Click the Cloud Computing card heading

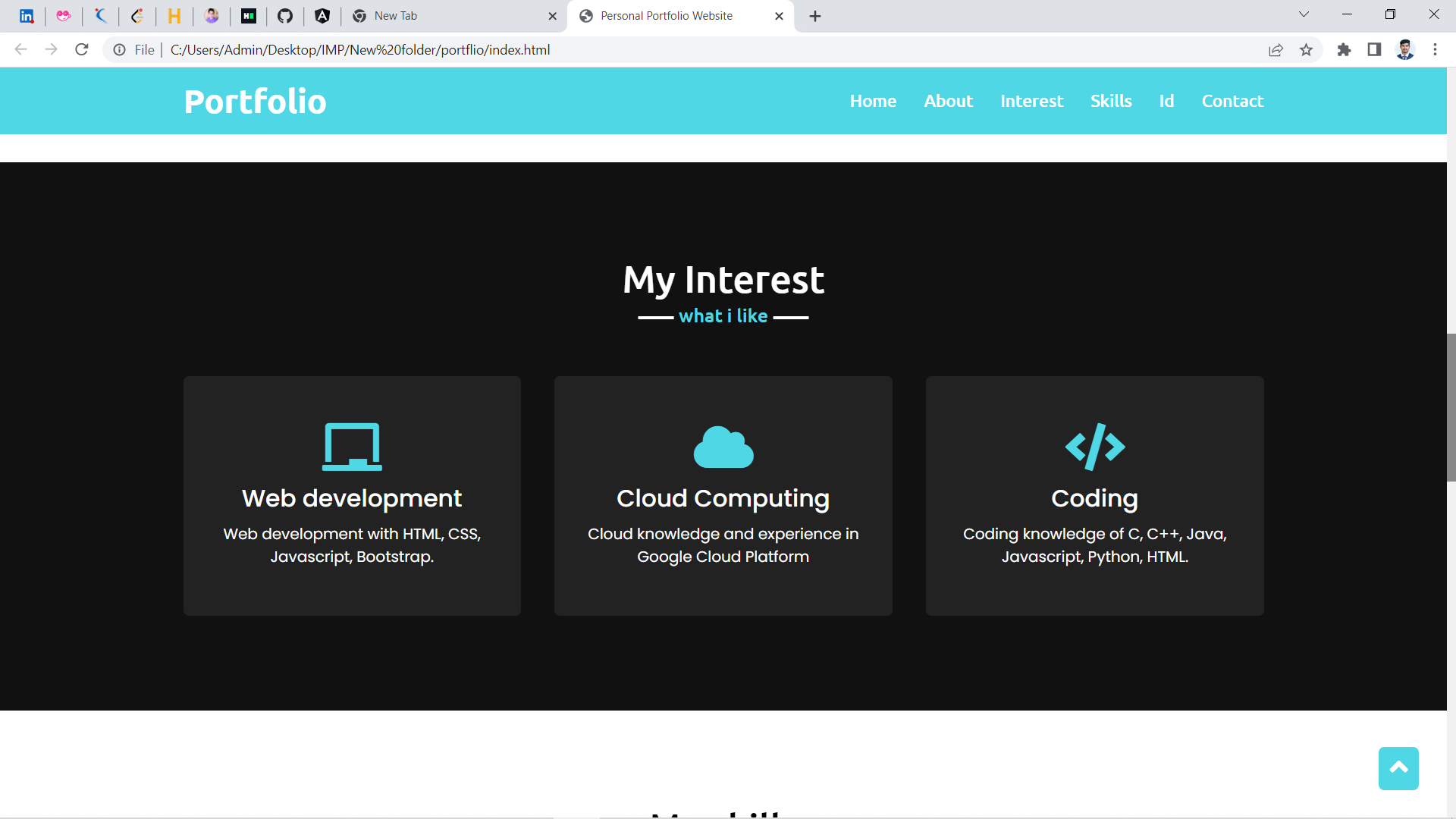(723, 498)
